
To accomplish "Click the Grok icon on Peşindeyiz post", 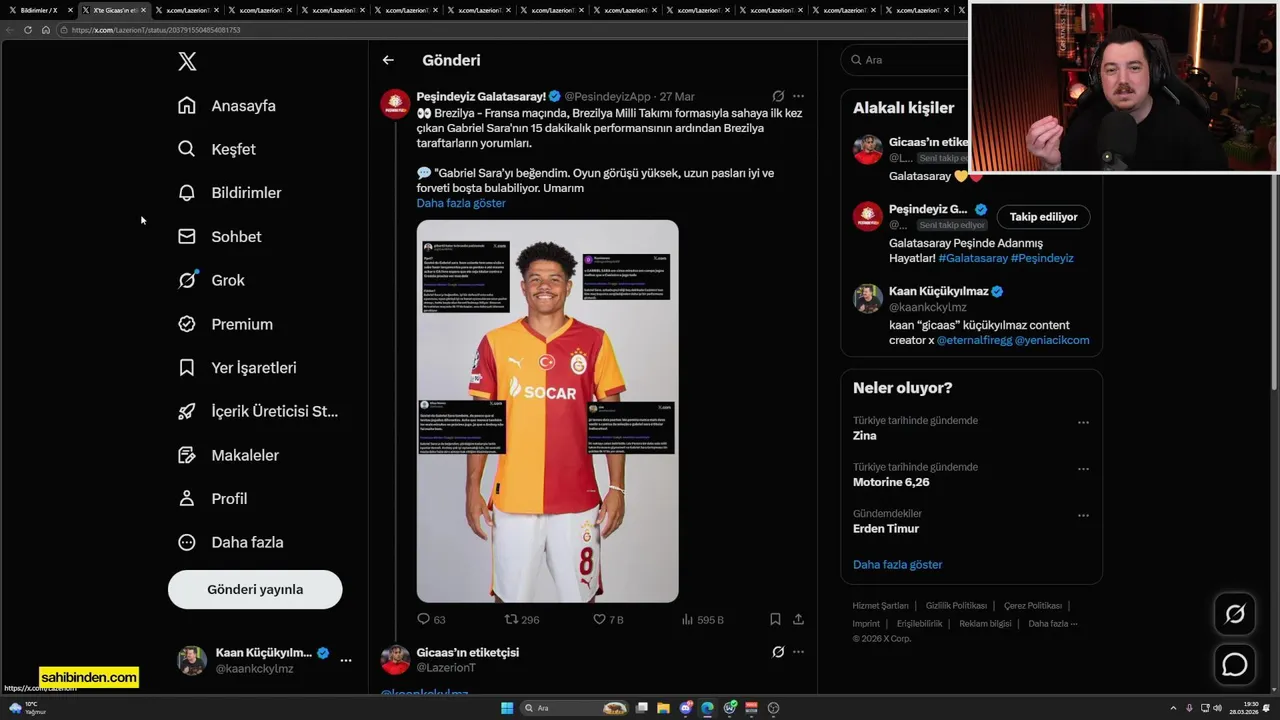I will tap(778, 96).
